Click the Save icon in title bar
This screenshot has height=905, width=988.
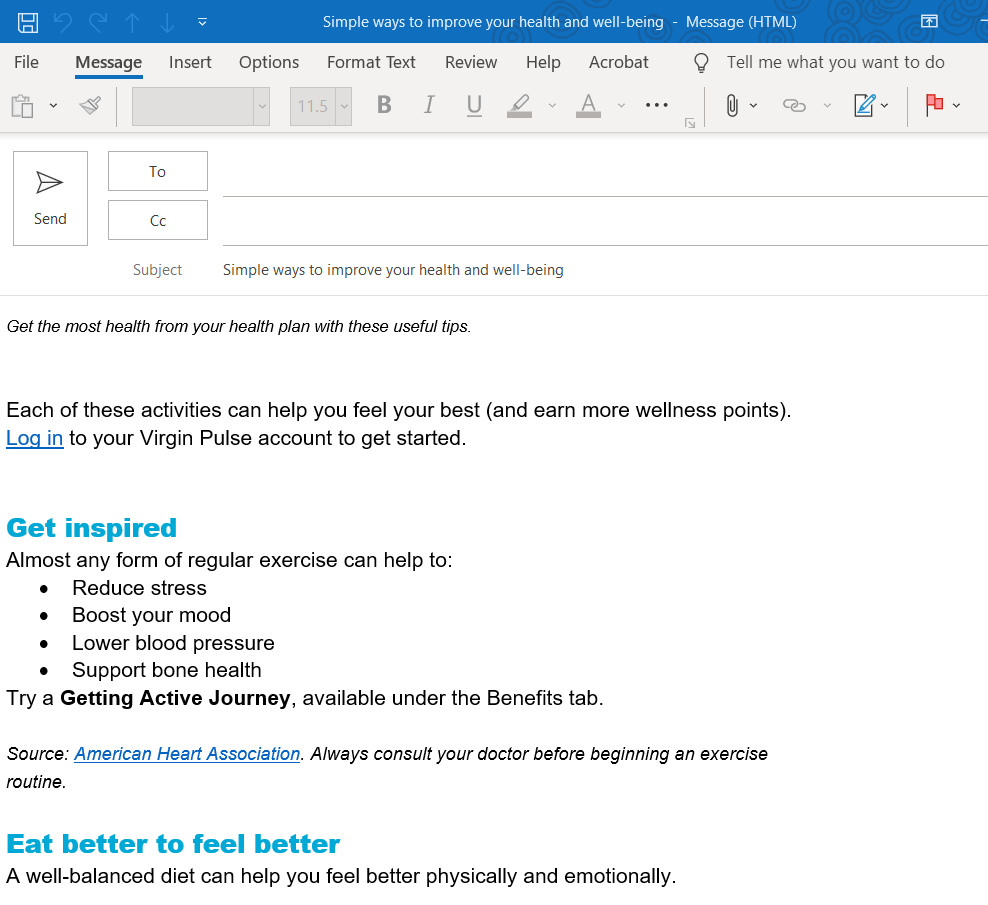[28, 21]
